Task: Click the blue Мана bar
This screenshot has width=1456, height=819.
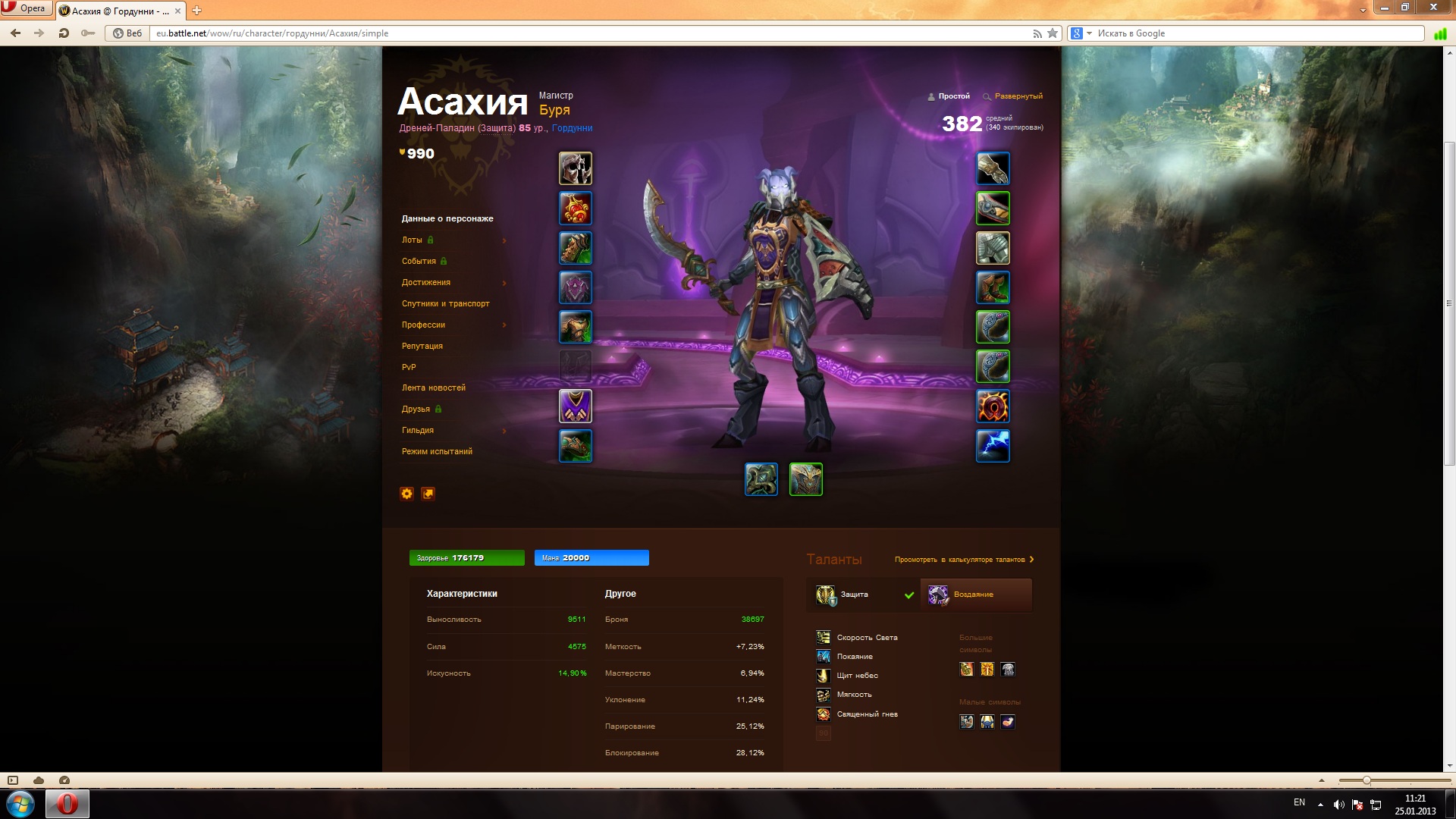Action: coord(591,558)
